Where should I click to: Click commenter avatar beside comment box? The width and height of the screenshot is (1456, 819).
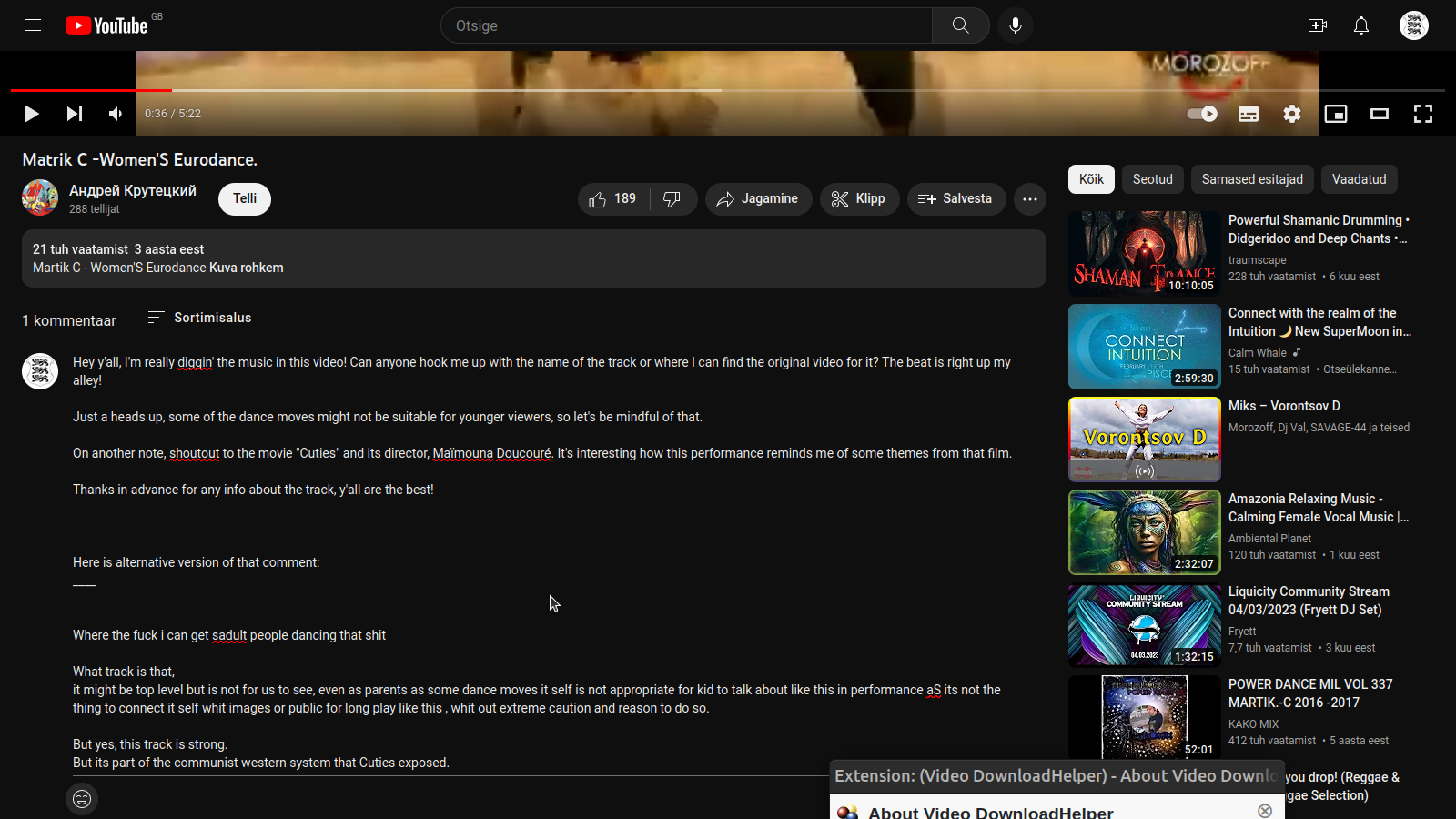[x=40, y=371]
